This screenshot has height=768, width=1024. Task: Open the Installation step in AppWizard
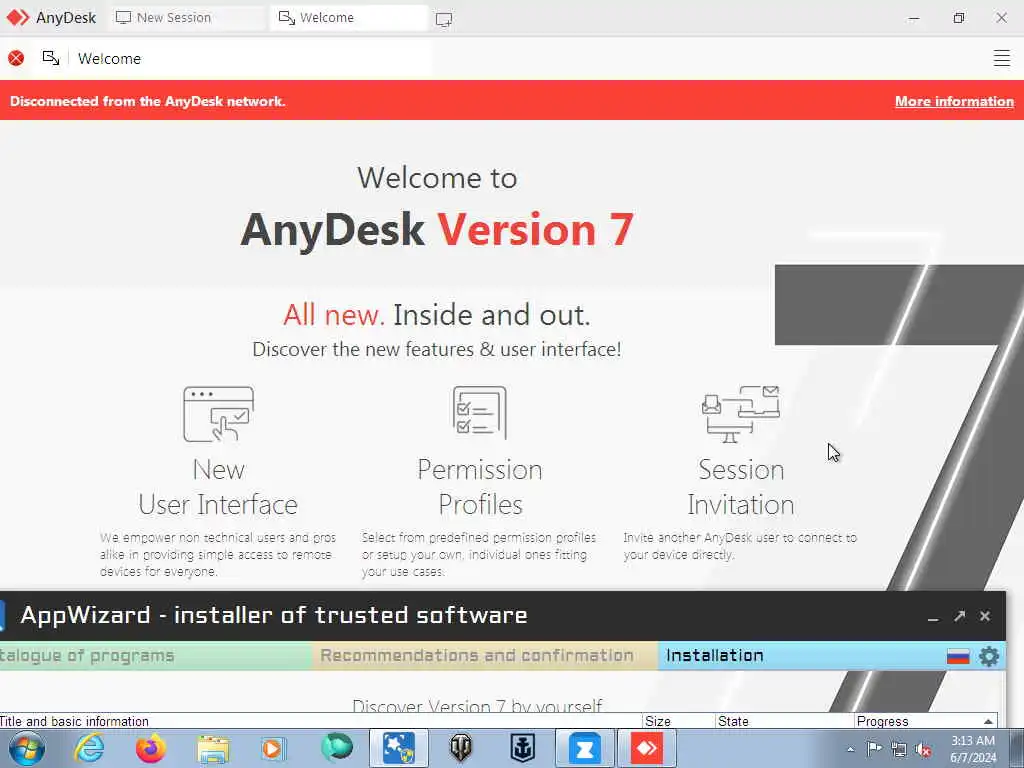click(x=714, y=656)
